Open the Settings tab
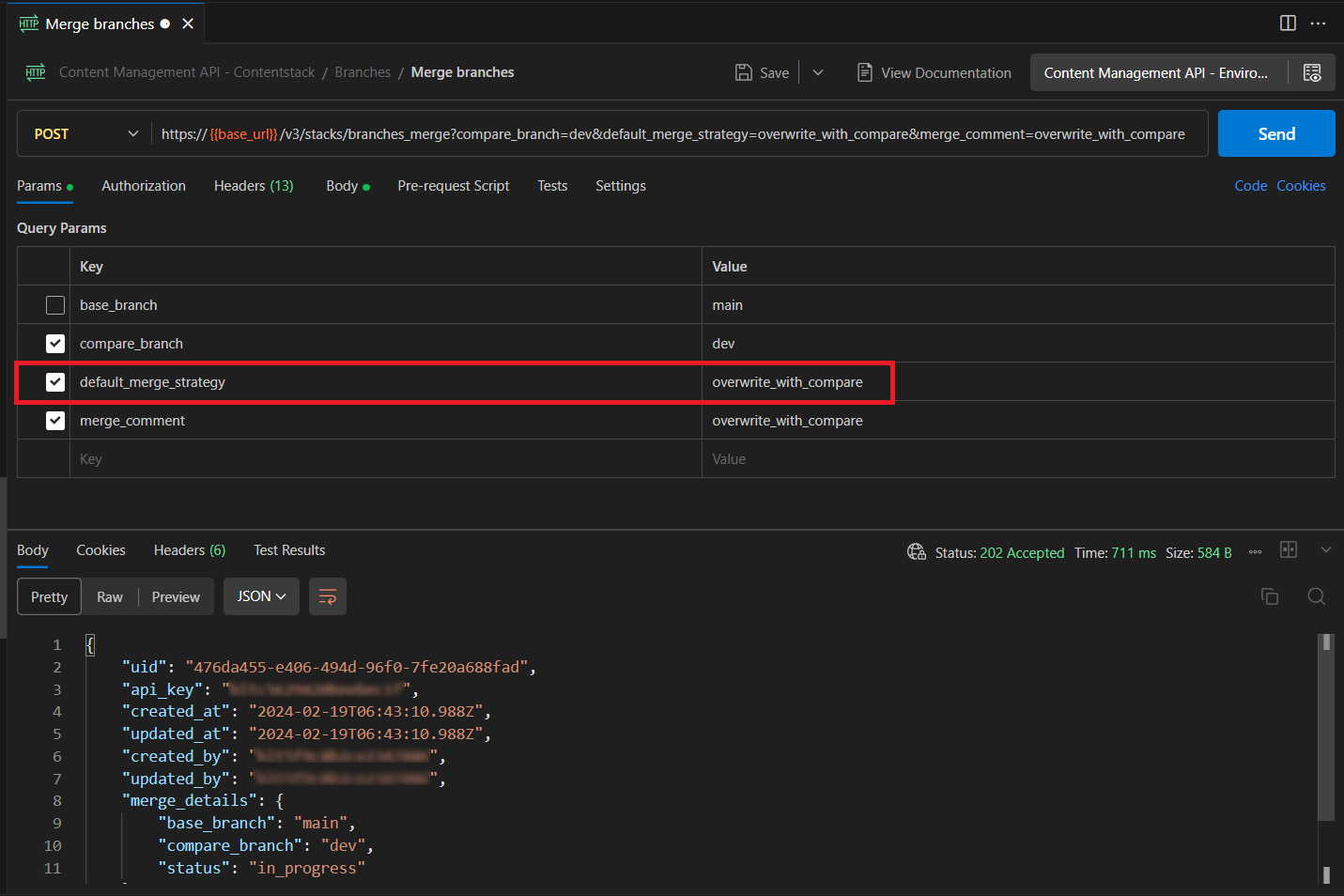Image resolution: width=1344 pixels, height=896 pixels. (621, 186)
